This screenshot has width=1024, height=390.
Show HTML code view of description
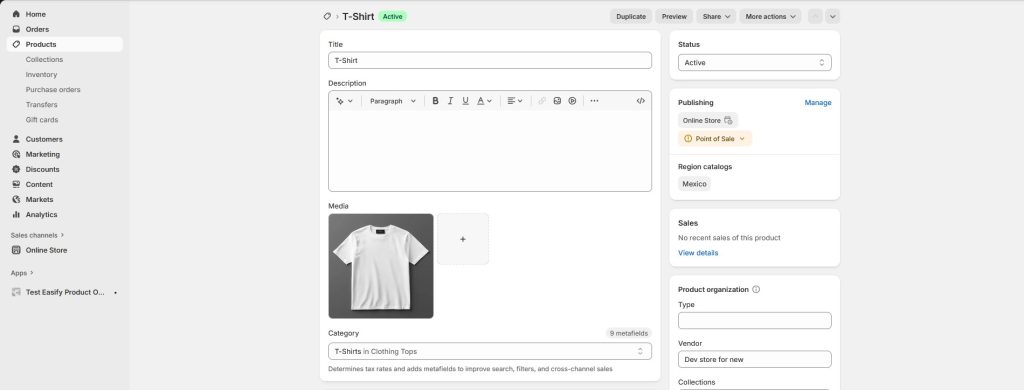641,101
